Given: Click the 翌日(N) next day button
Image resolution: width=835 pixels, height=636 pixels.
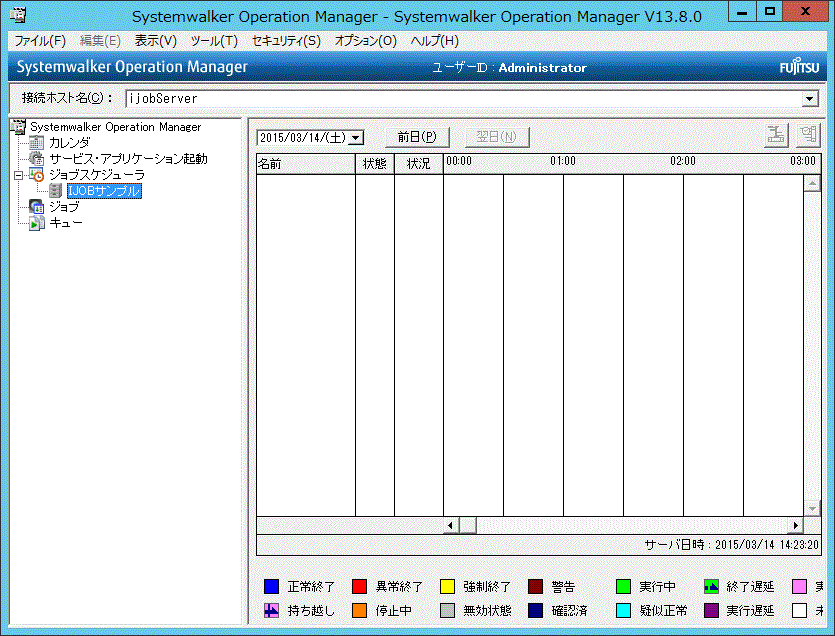Looking at the screenshot, I should 497,137.
